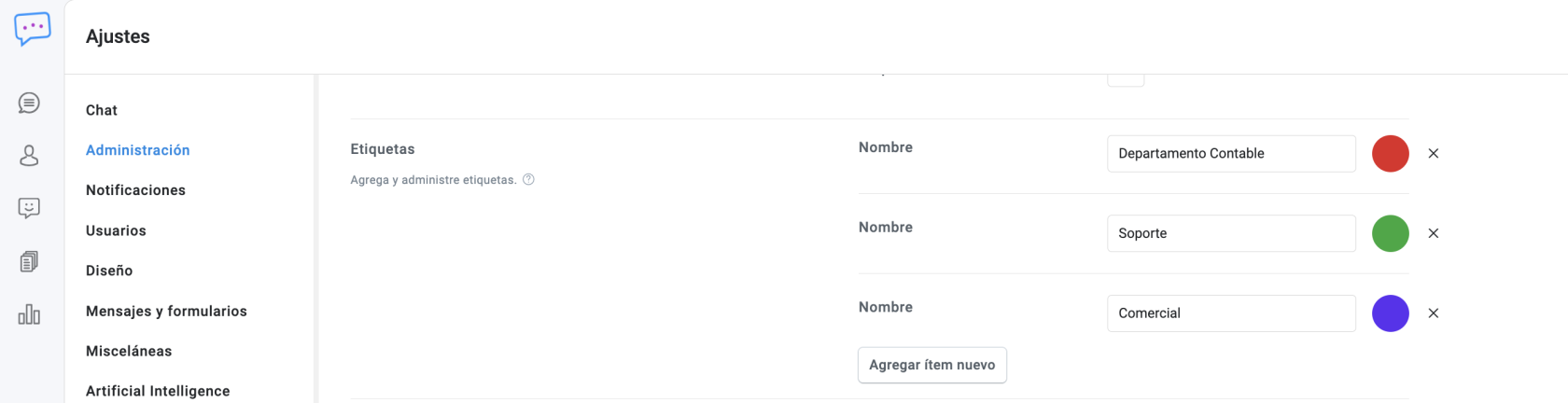Screen dimensions: 1568x403
Task: Remove the Departamento Contable tag
Action: pos(1434,154)
